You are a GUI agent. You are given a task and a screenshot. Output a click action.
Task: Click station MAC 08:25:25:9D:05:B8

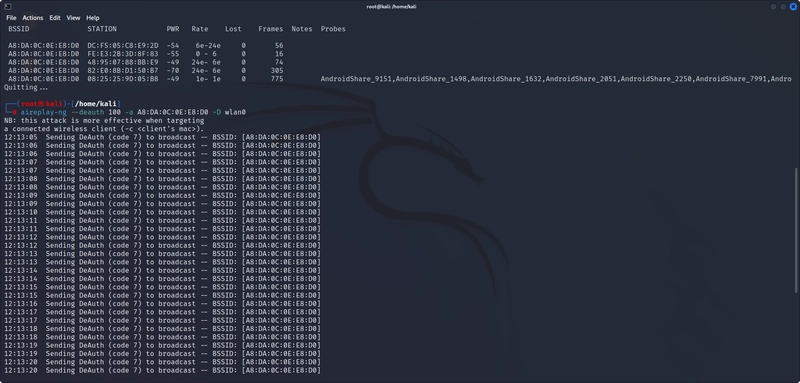[123, 79]
